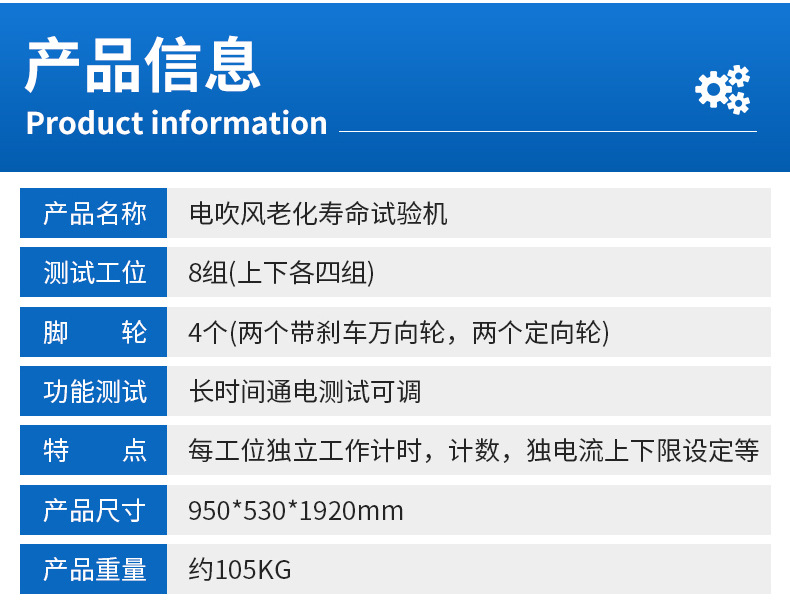The width and height of the screenshot is (790, 605).
Task: Select the 功能测试 label cell
Action: [95, 391]
